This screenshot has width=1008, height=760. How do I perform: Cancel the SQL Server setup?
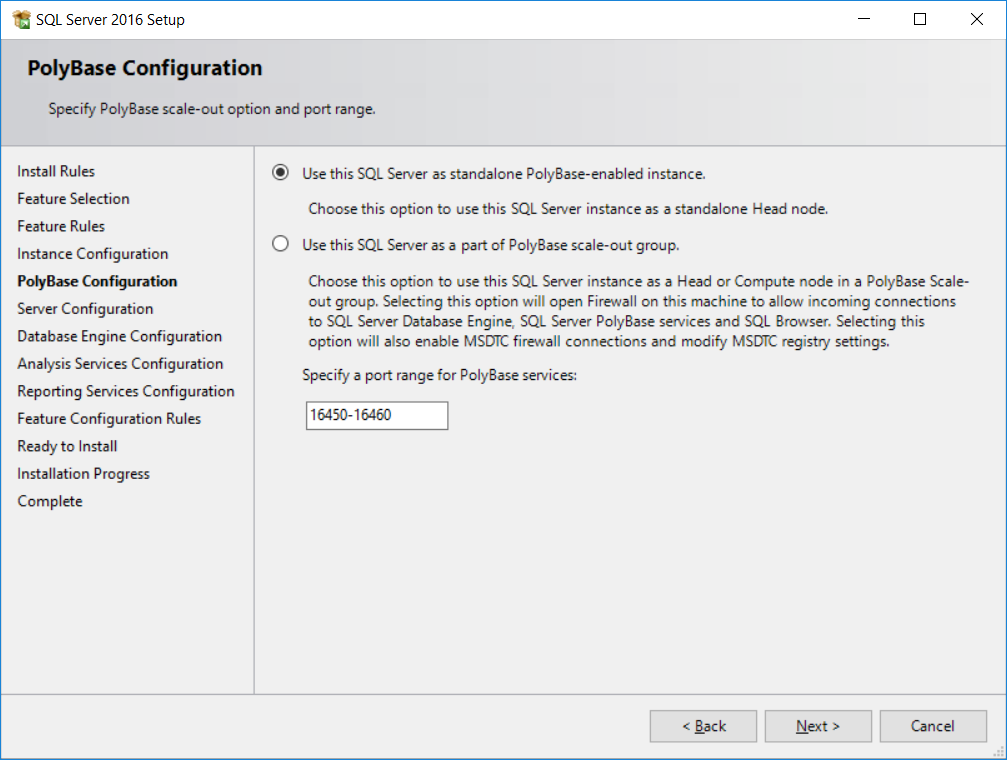pos(933,726)
